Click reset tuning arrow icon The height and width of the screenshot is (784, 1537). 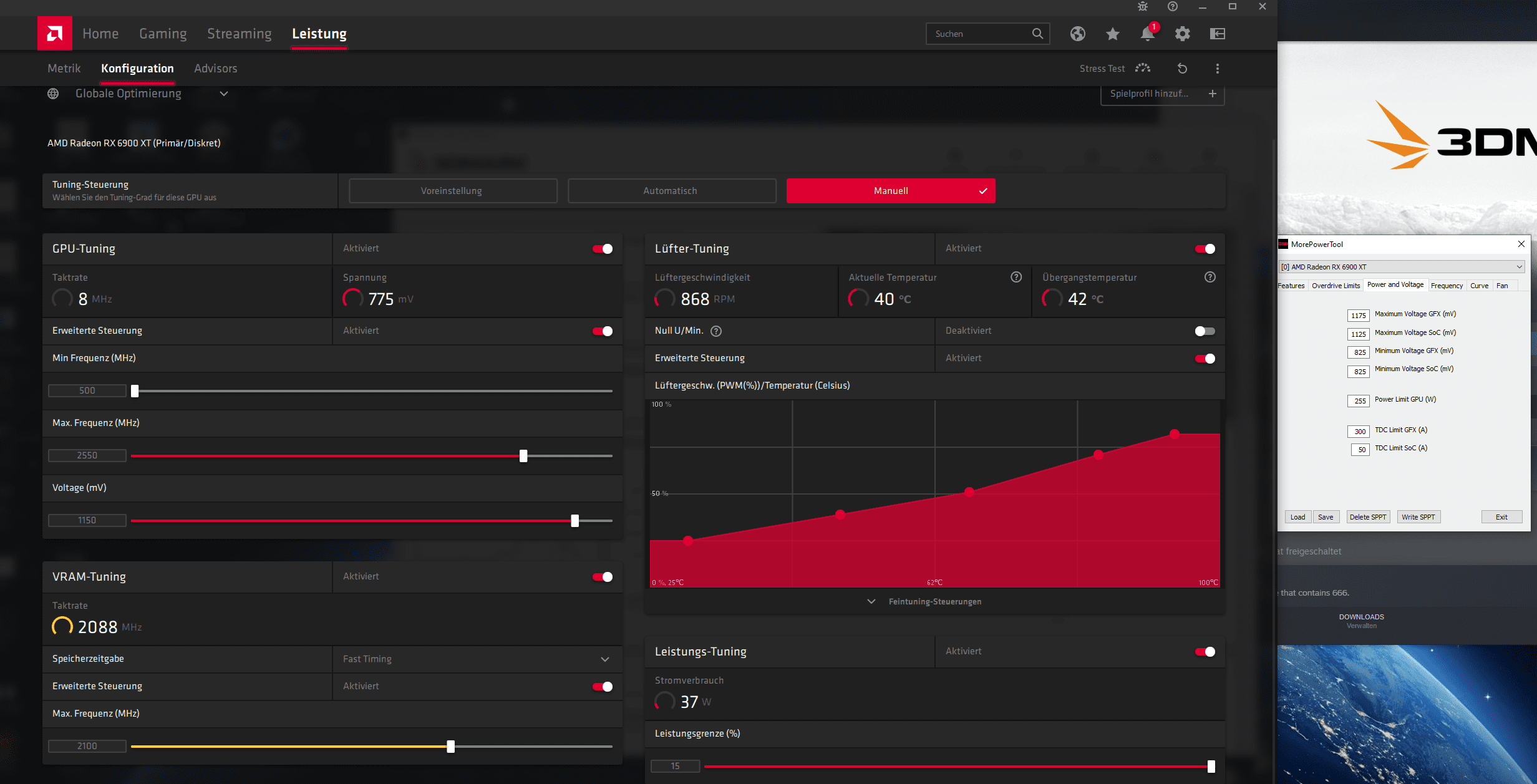[1183, 69]
